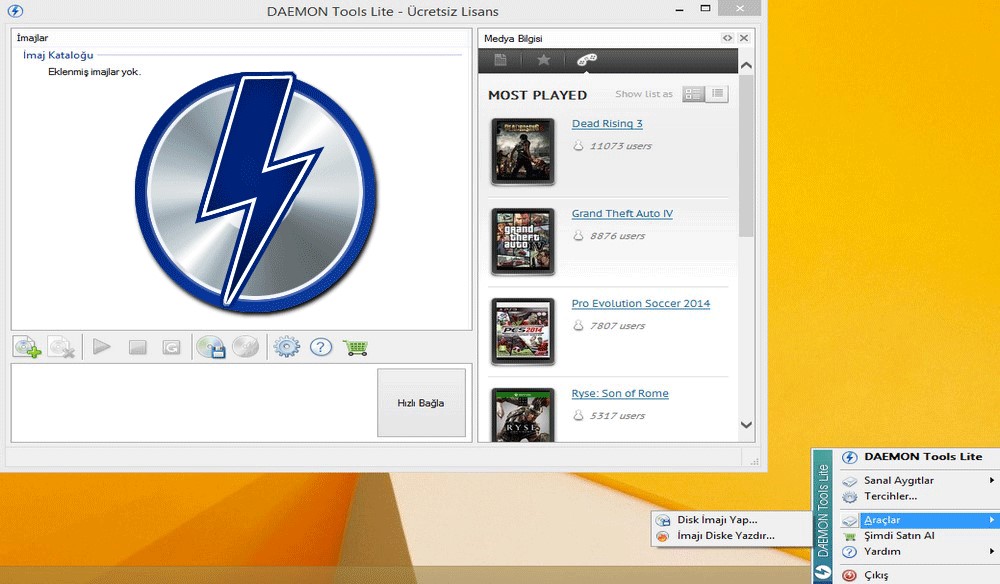1000x584 pixels.
Task: Click the Burn image disc icon
Action: (x=246, y=347)
